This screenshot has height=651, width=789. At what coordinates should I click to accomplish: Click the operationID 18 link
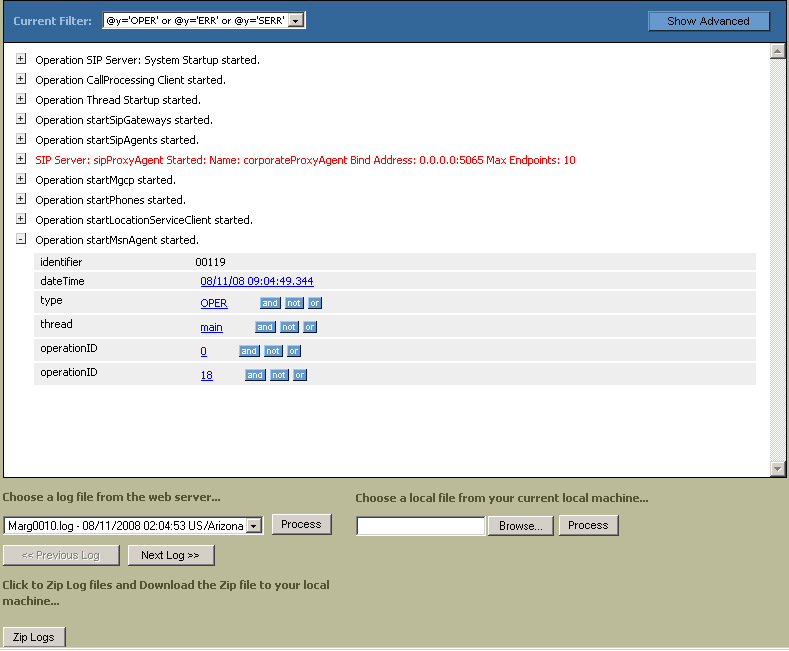click(206, 375)
